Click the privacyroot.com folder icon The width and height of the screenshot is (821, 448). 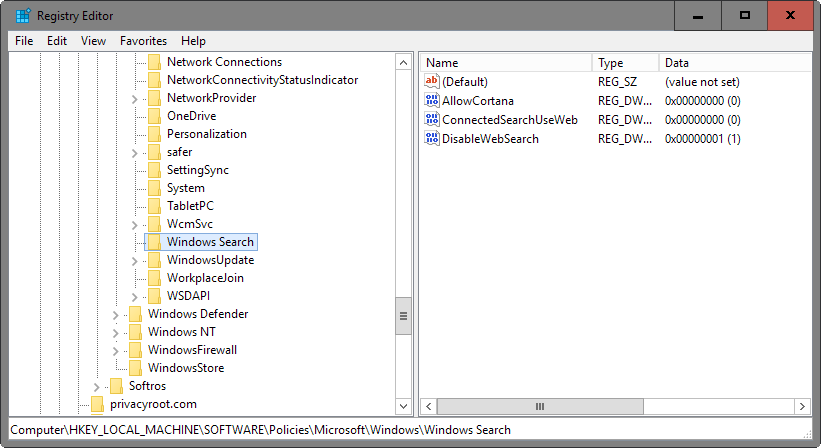(97, 404)
